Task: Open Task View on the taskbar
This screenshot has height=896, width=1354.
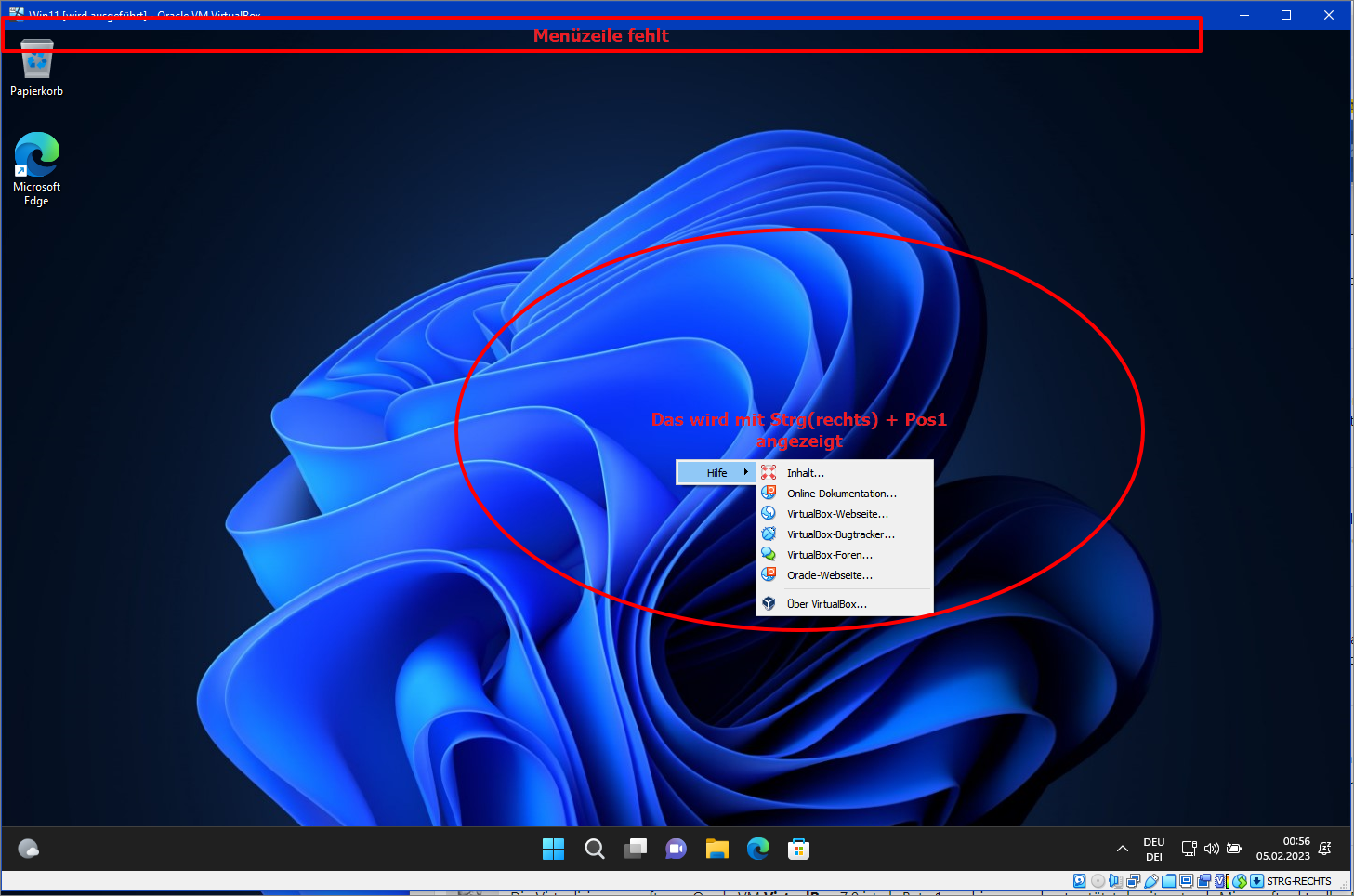Action: [636, 849]
